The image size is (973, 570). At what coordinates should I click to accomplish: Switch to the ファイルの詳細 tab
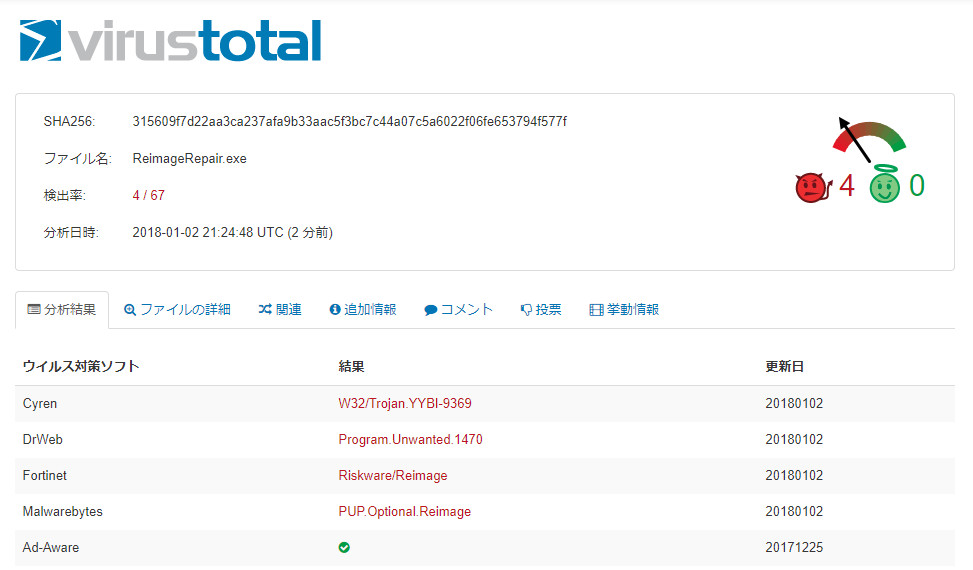(x=177, y=310)
